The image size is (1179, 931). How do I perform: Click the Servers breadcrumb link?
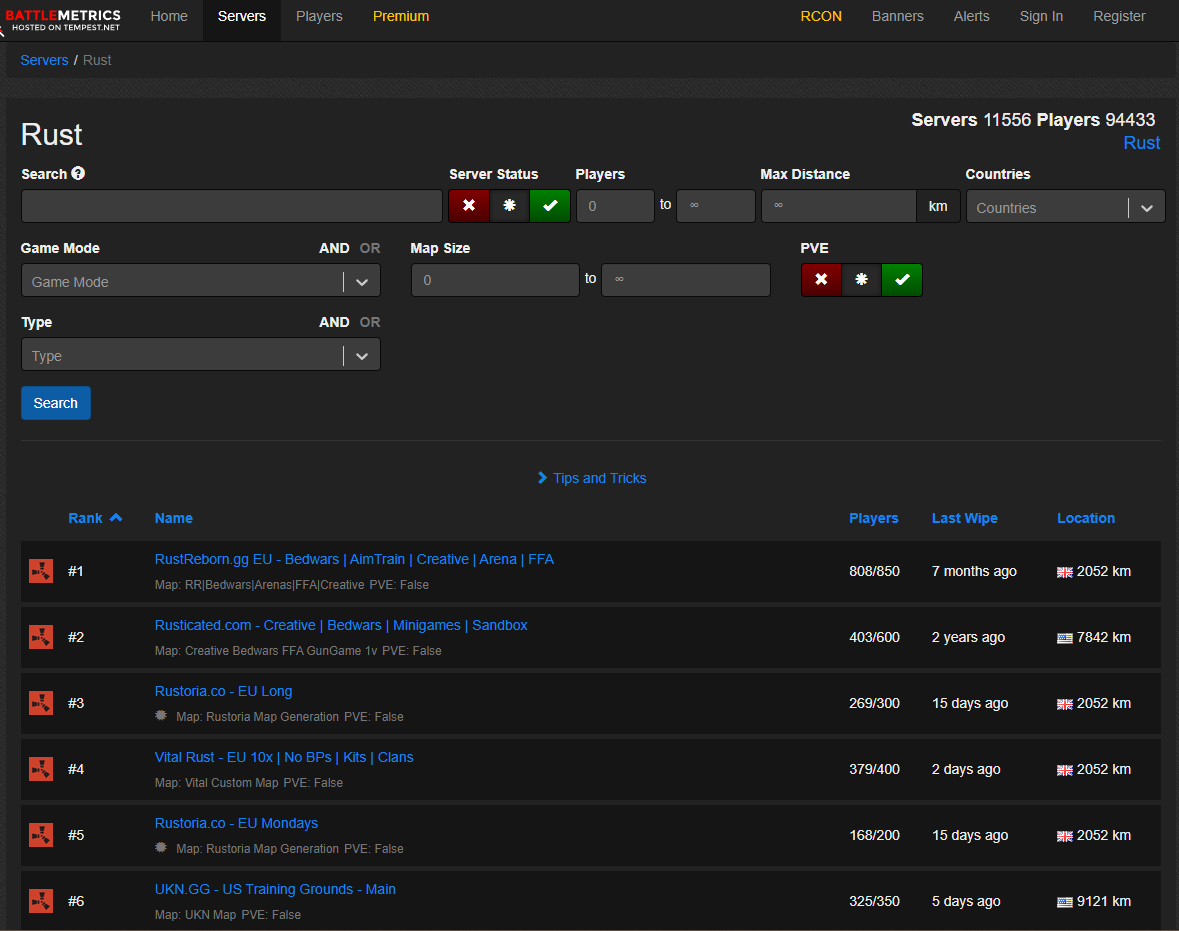pyautogui.click(x=44, y=60)
